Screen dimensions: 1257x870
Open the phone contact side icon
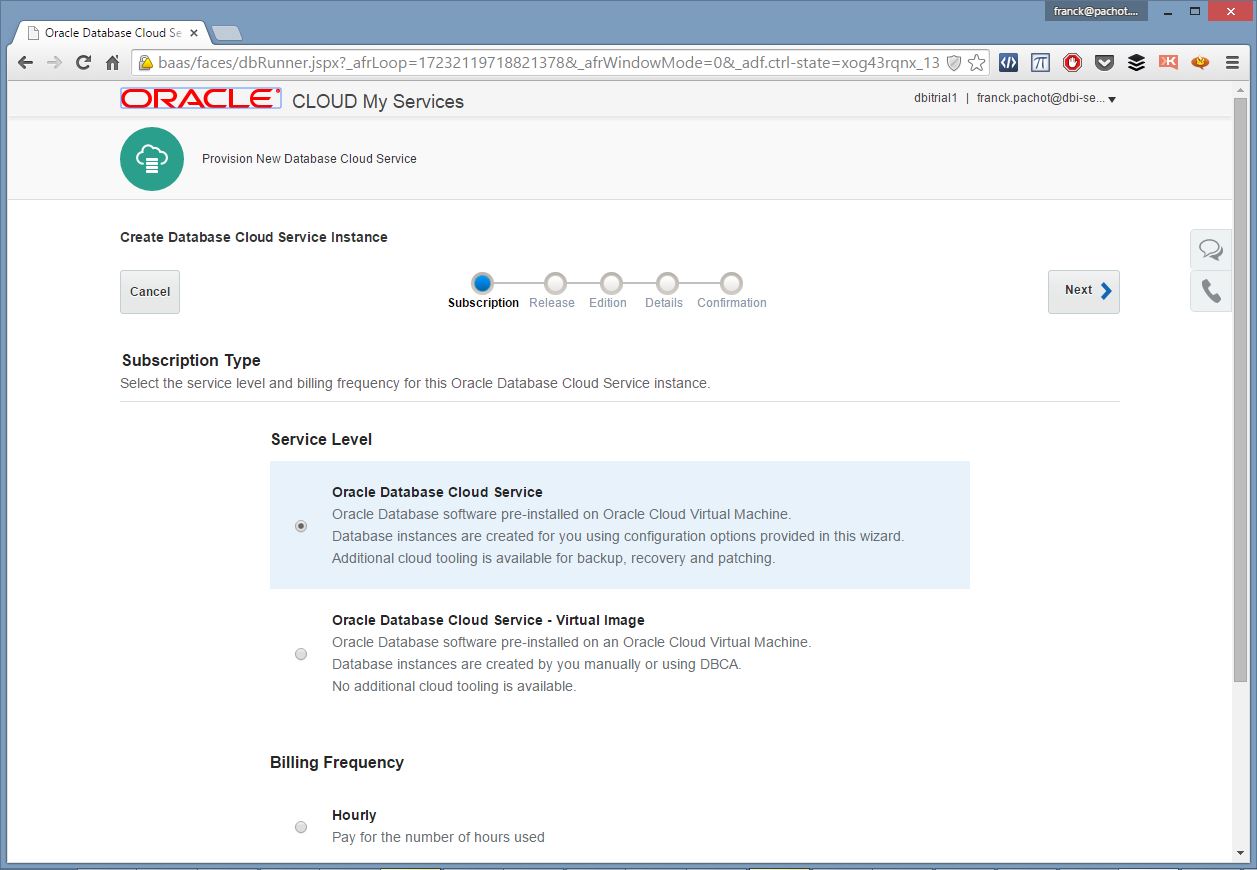pos(1211,291)
